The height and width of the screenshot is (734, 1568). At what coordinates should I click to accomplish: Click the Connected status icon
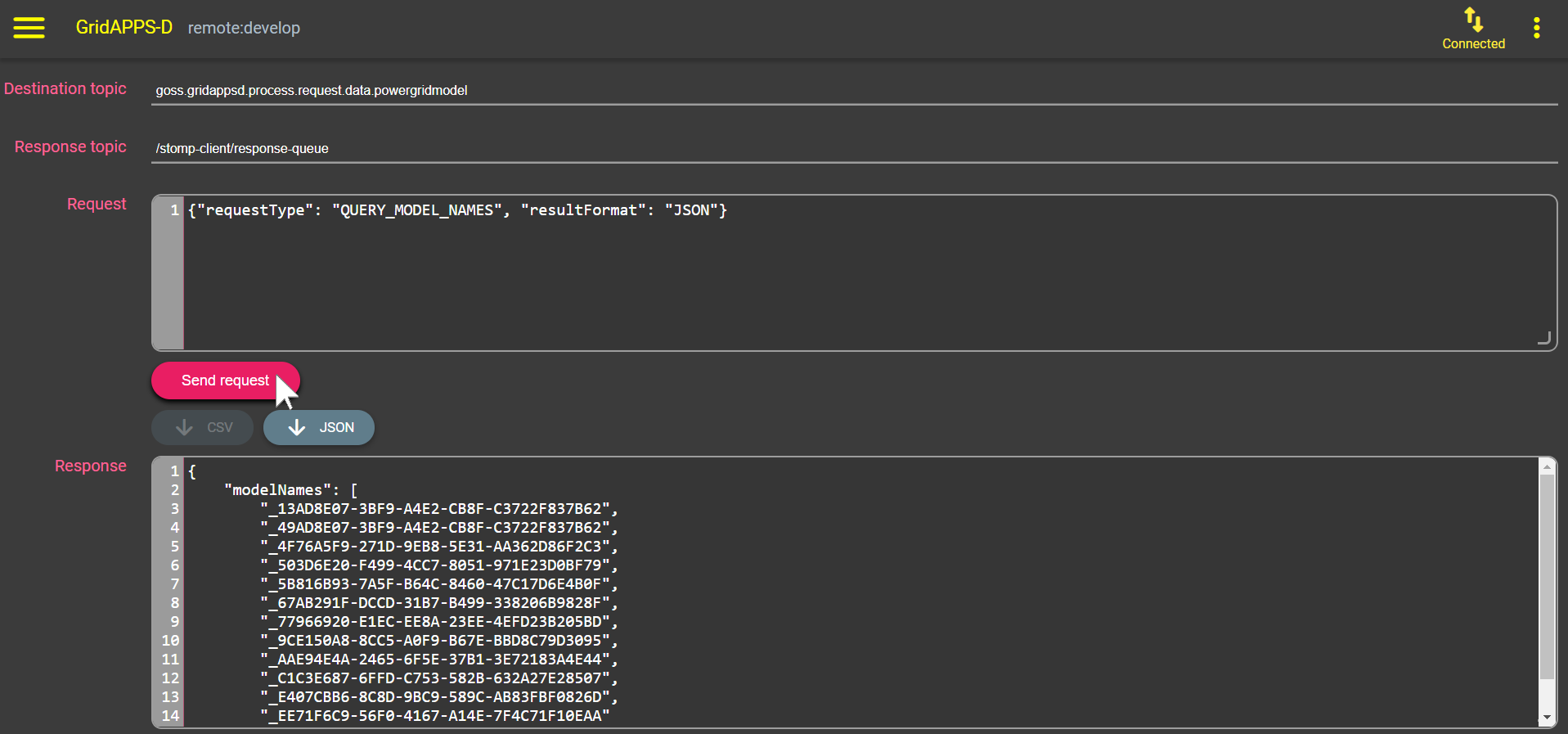tap(1473, 19)
